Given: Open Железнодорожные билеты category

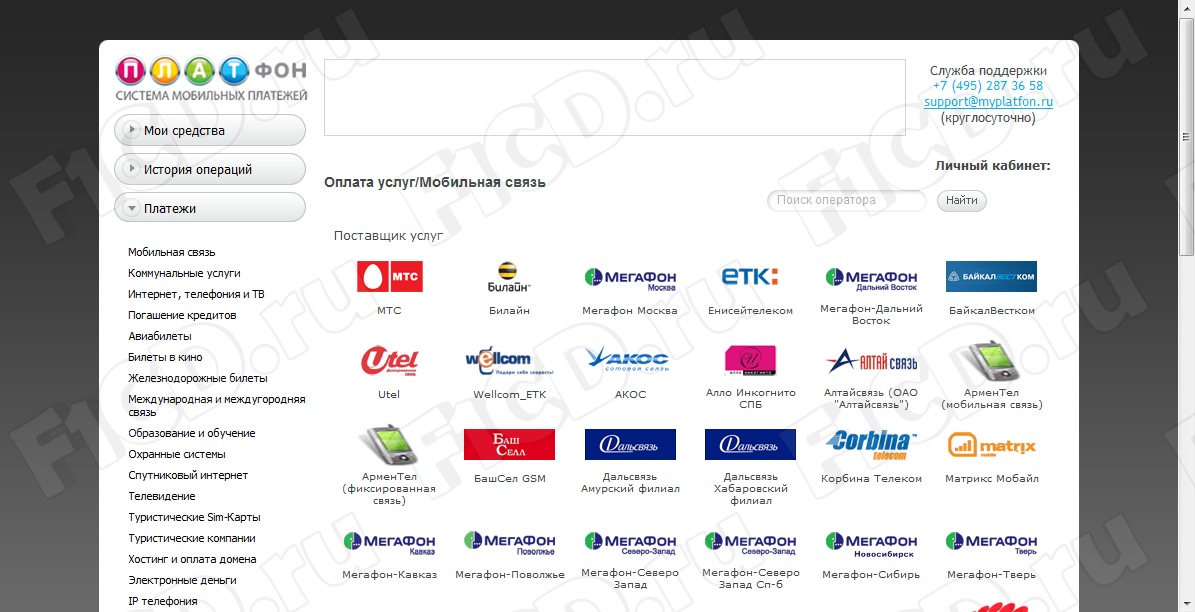Looking at the screenshot, I should point(197,378).
